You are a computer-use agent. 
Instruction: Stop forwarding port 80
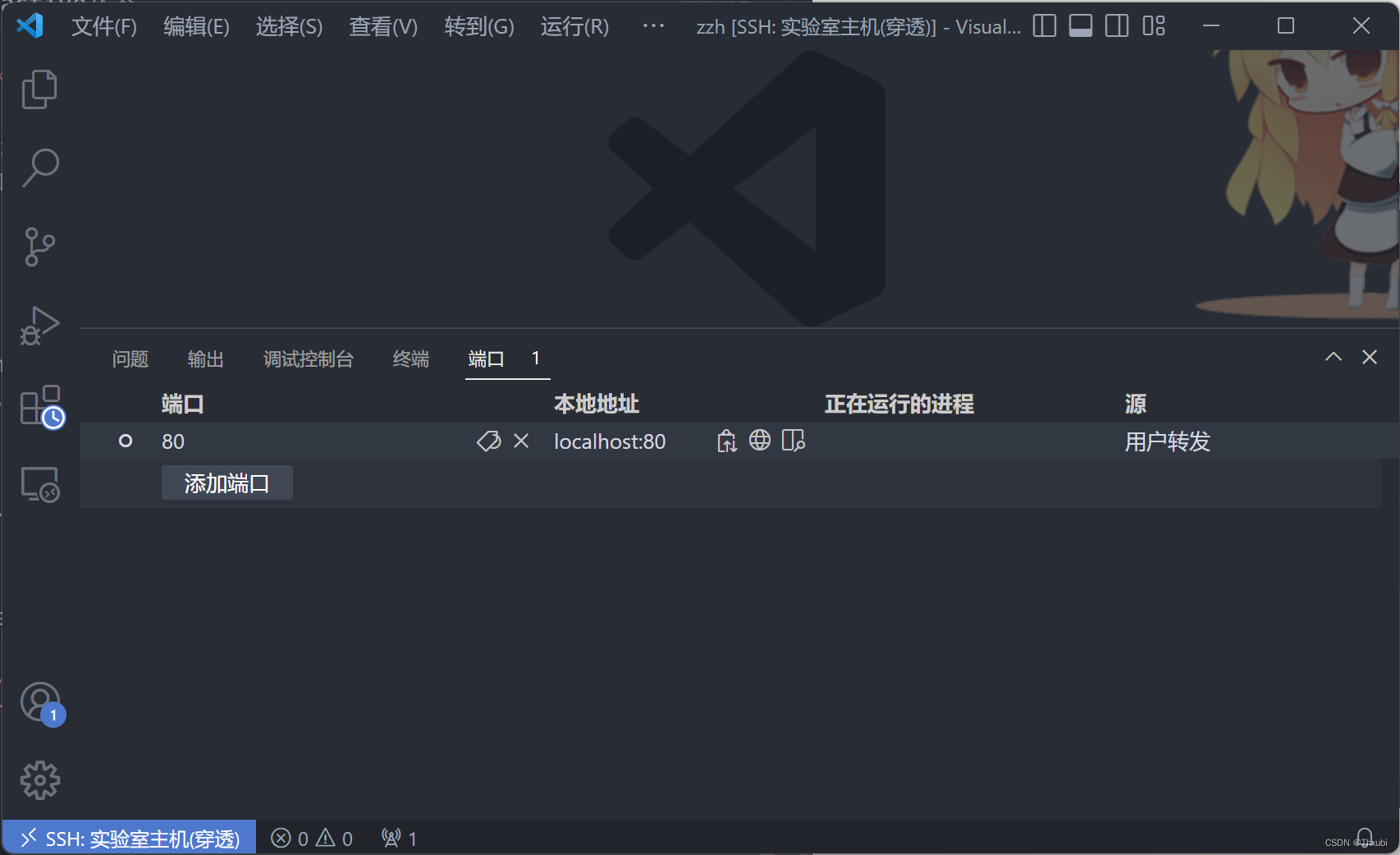click(x=521, y=441)
